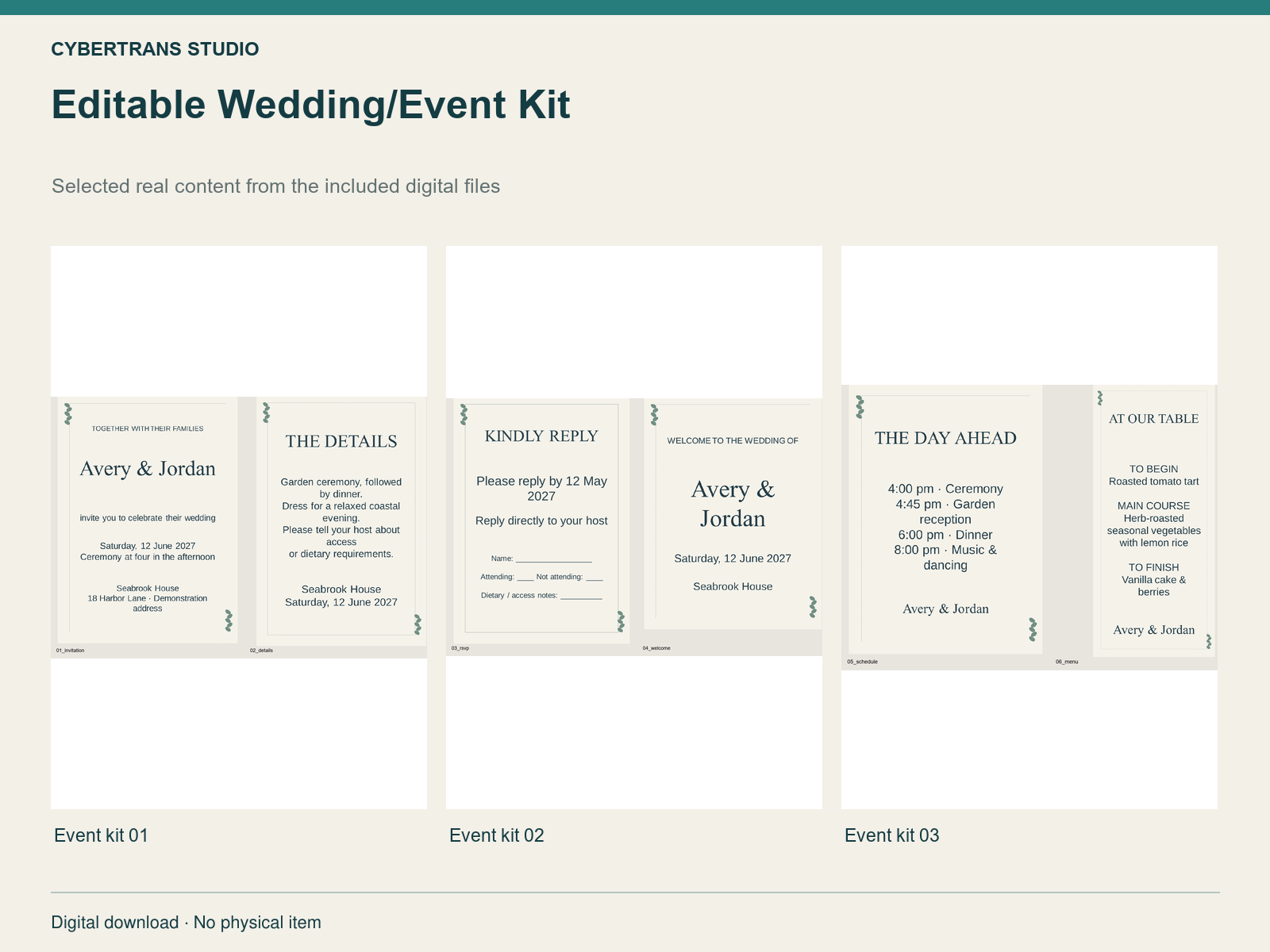
Task: Click 'Please reply by 12 May 2027' text
Action: click(x=541, y=489)
